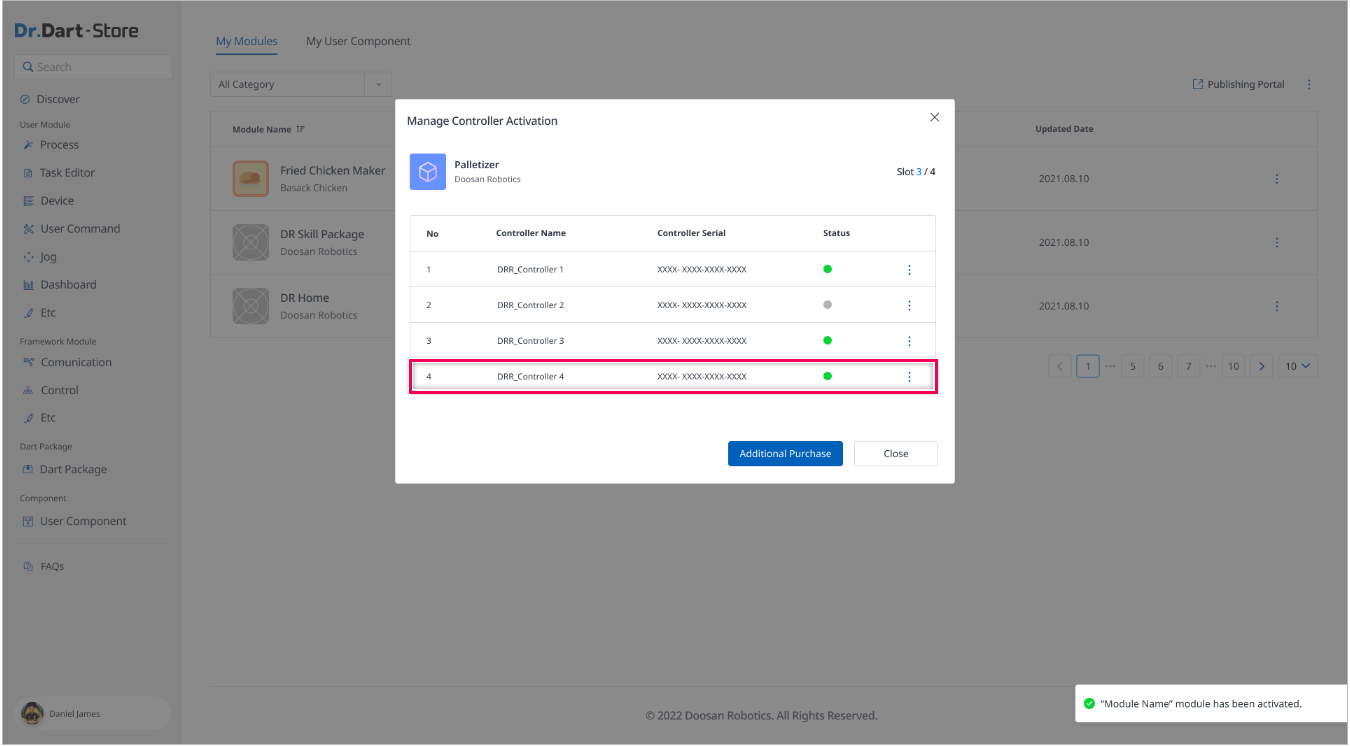The image size is (1350, 746).
Task: Click gray status dot of DRR_Controller 2
Action: (827, 305)
